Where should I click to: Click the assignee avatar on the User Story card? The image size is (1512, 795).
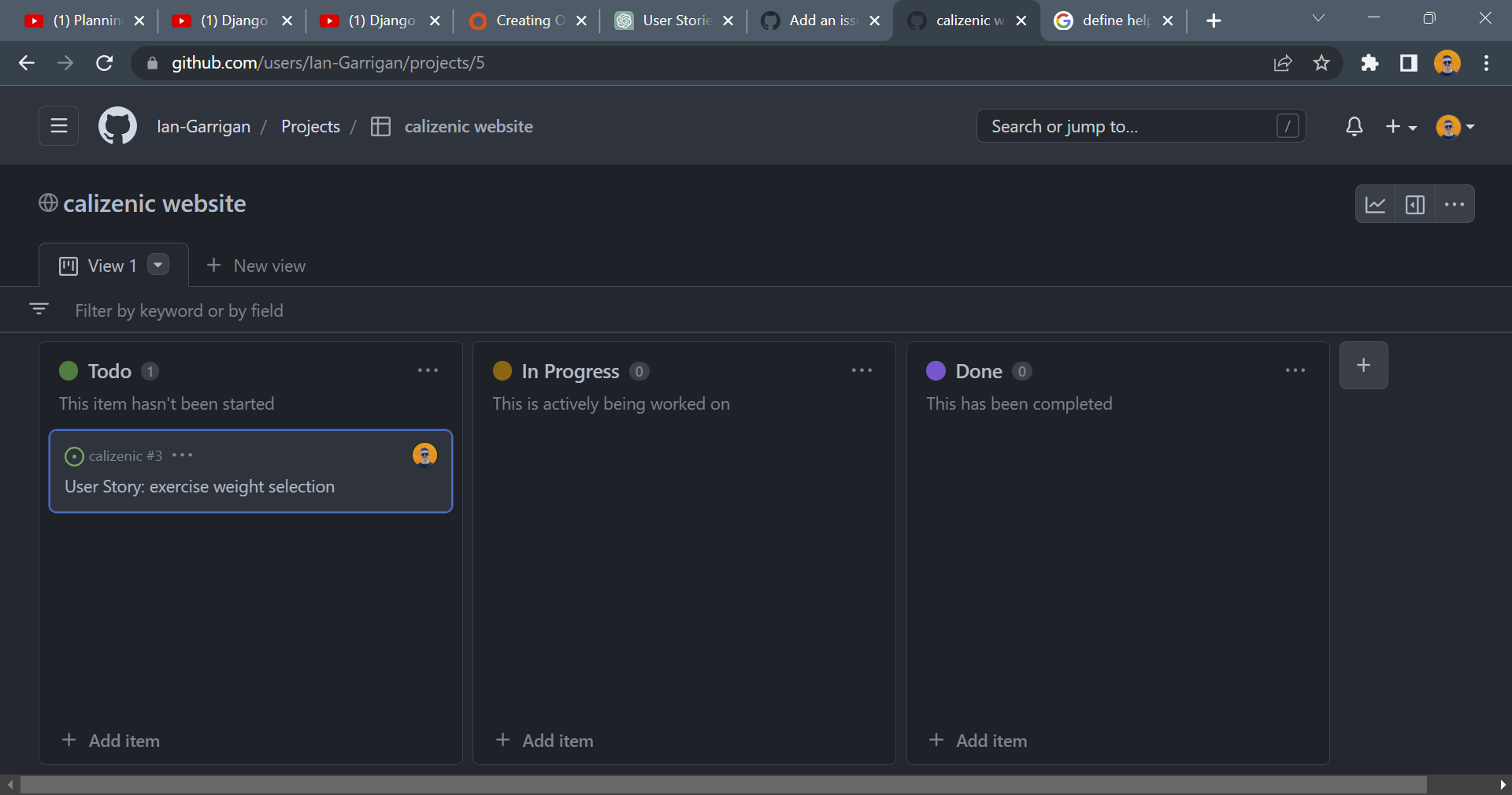[x=424, y=455]
